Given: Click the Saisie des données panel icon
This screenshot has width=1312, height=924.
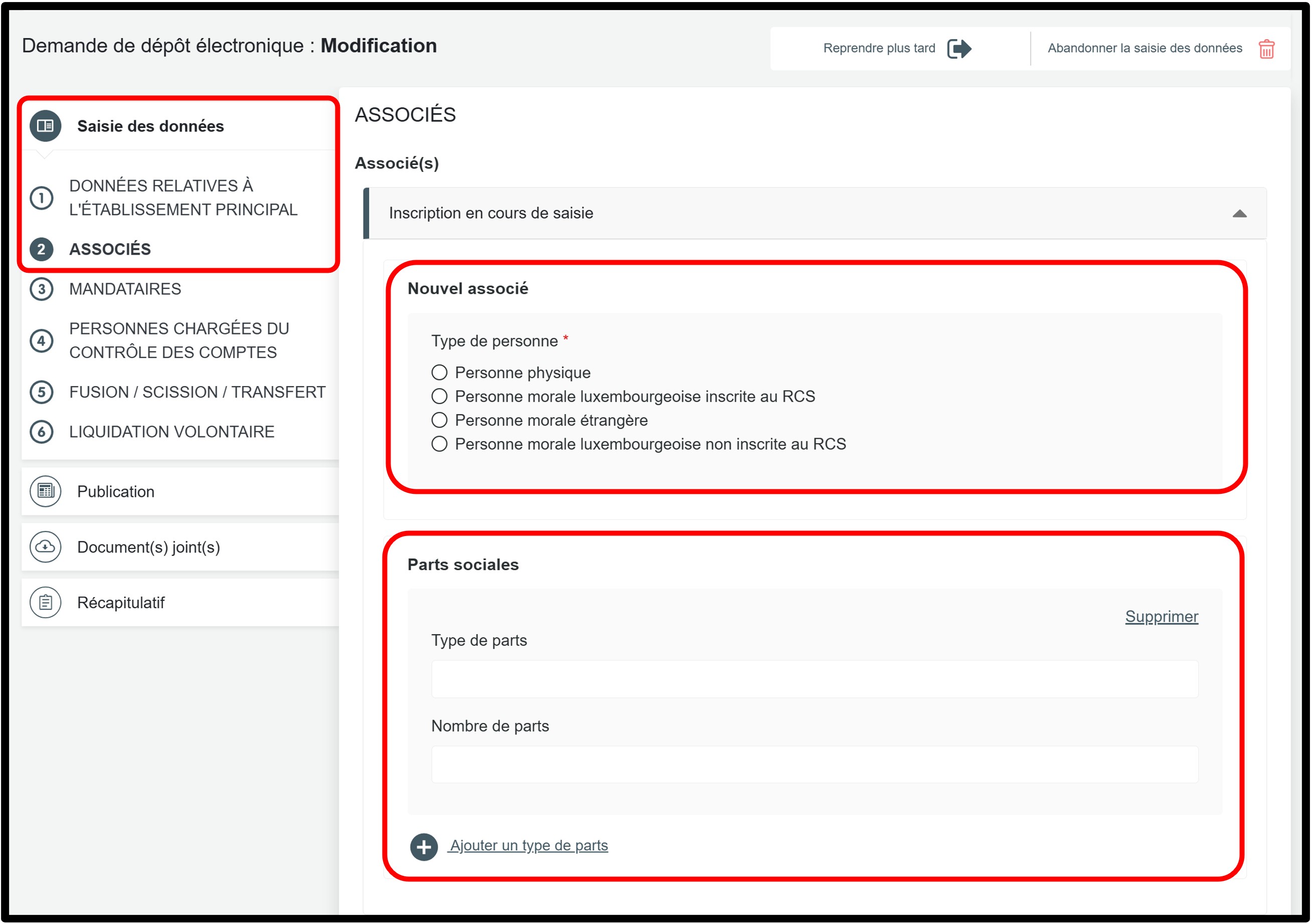Looking at the screenshot, I should pyautogui.click(x=45, y=126).
